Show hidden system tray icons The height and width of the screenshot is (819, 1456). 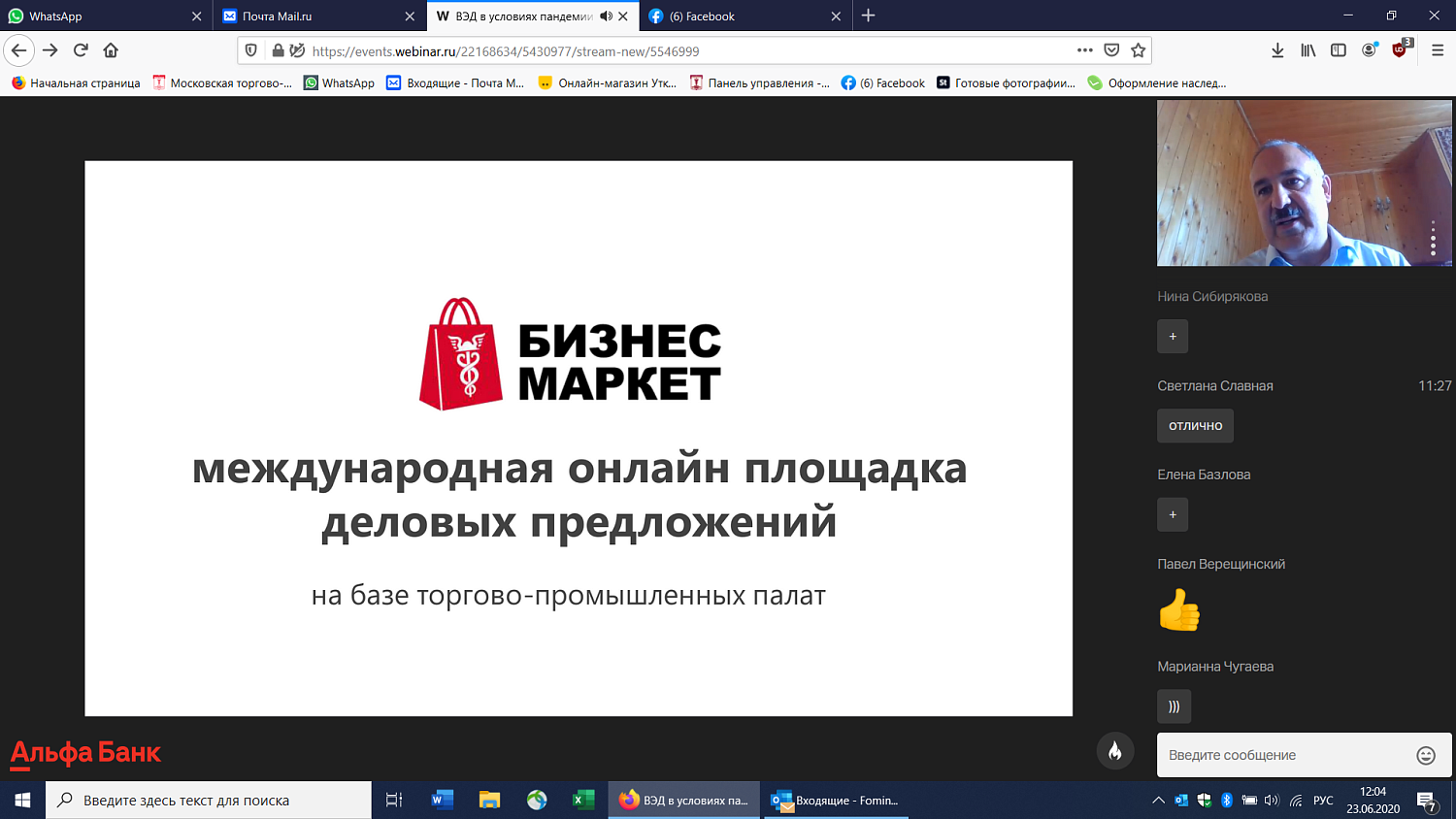[x=1158, y=801]
